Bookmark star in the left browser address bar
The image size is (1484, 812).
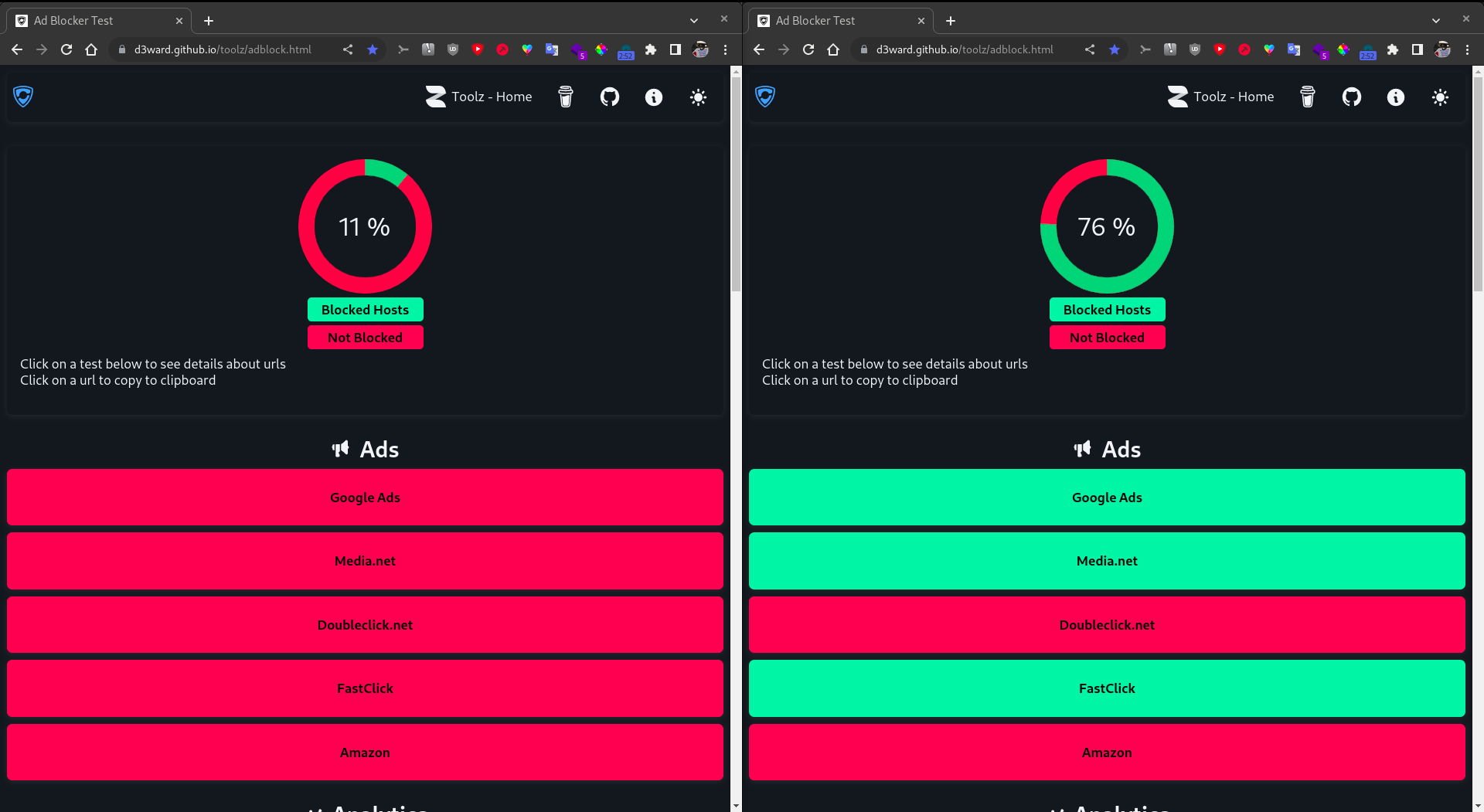coord(373,49)
